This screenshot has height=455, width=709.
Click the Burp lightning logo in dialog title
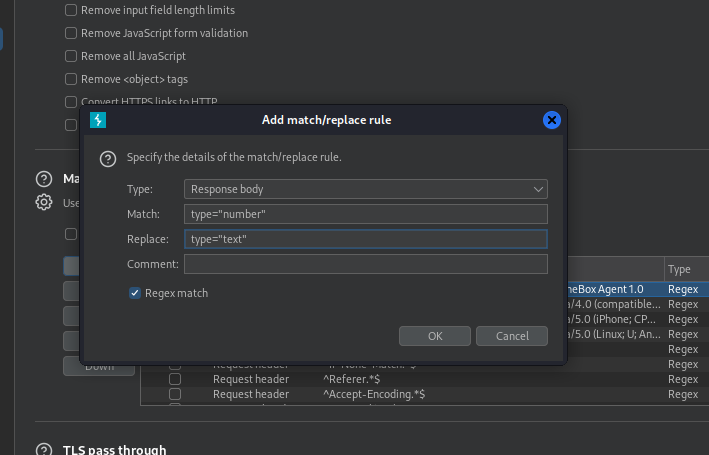click(x=98, y=120)
